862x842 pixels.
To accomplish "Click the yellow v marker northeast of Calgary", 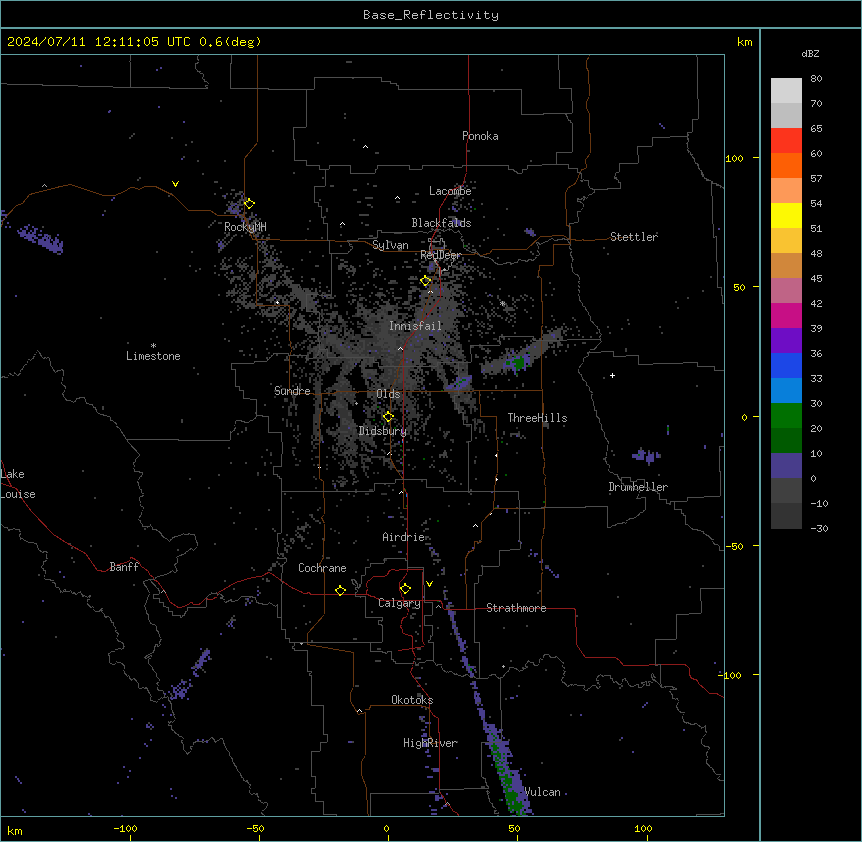I will click(x=429, y=584).
